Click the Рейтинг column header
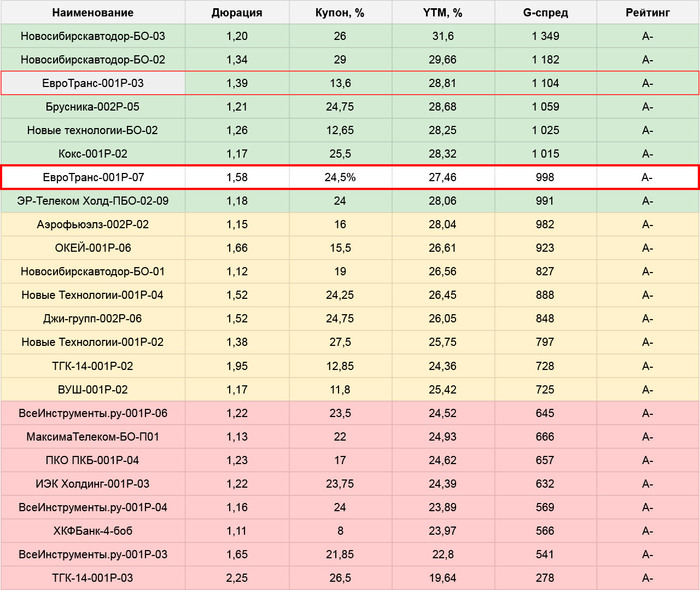Viewport: 700px width, 590px height. (x=648, y=12)
